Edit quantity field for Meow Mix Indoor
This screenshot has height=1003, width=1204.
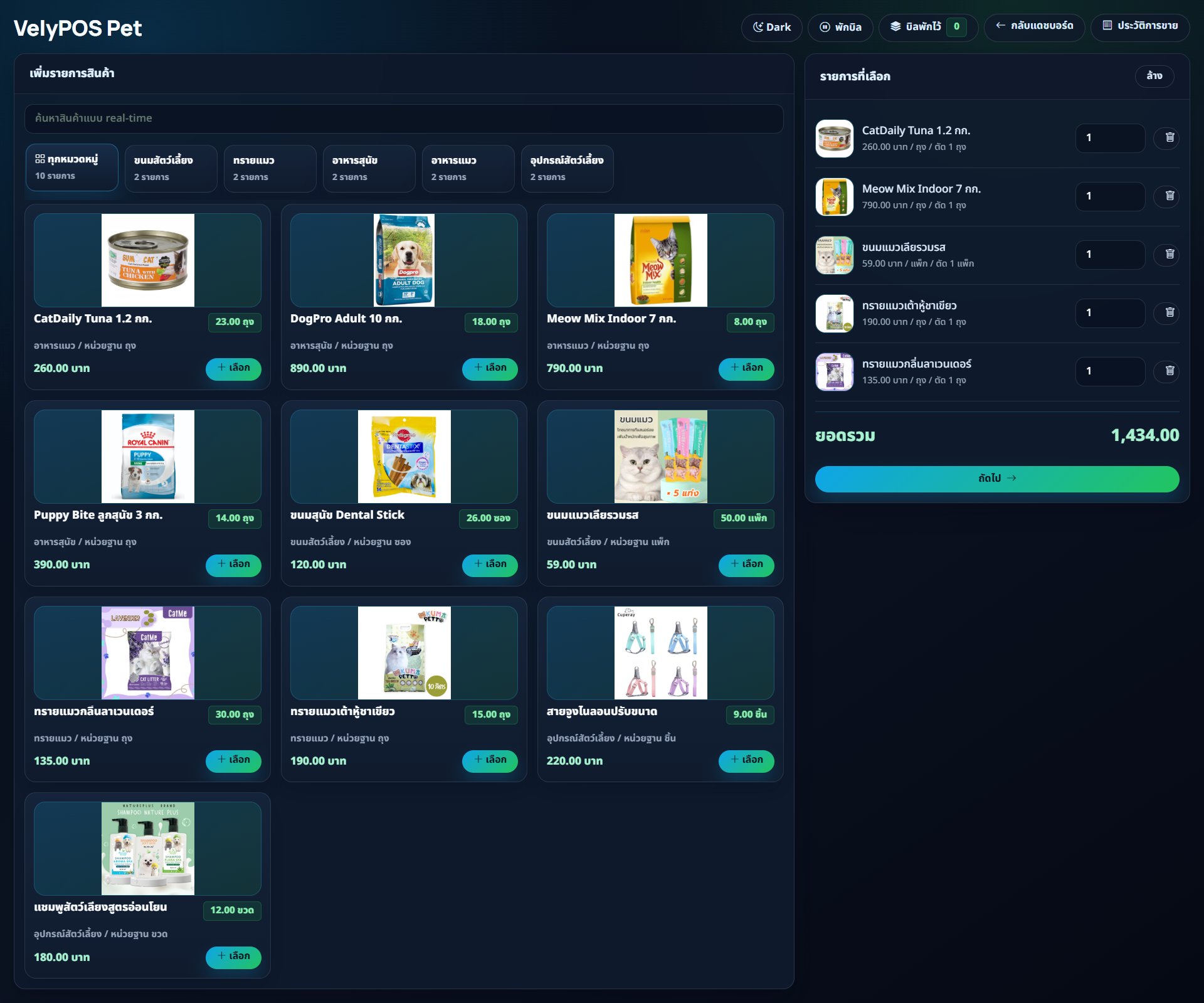(x=1111, y=196)
